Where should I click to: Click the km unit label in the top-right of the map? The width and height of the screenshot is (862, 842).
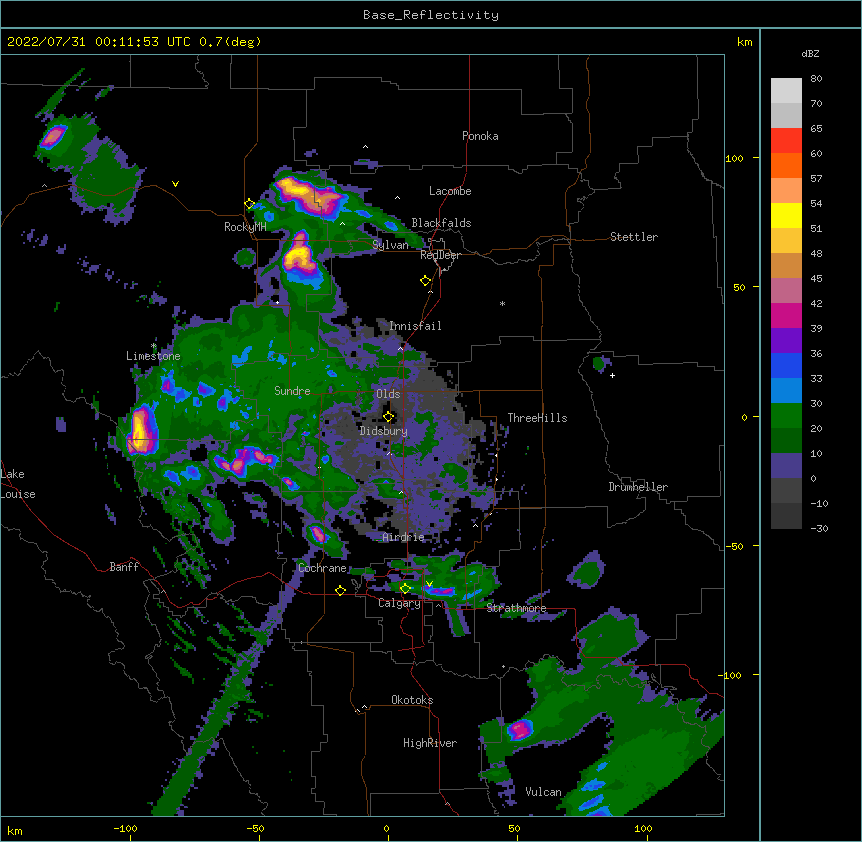(744, 42)
